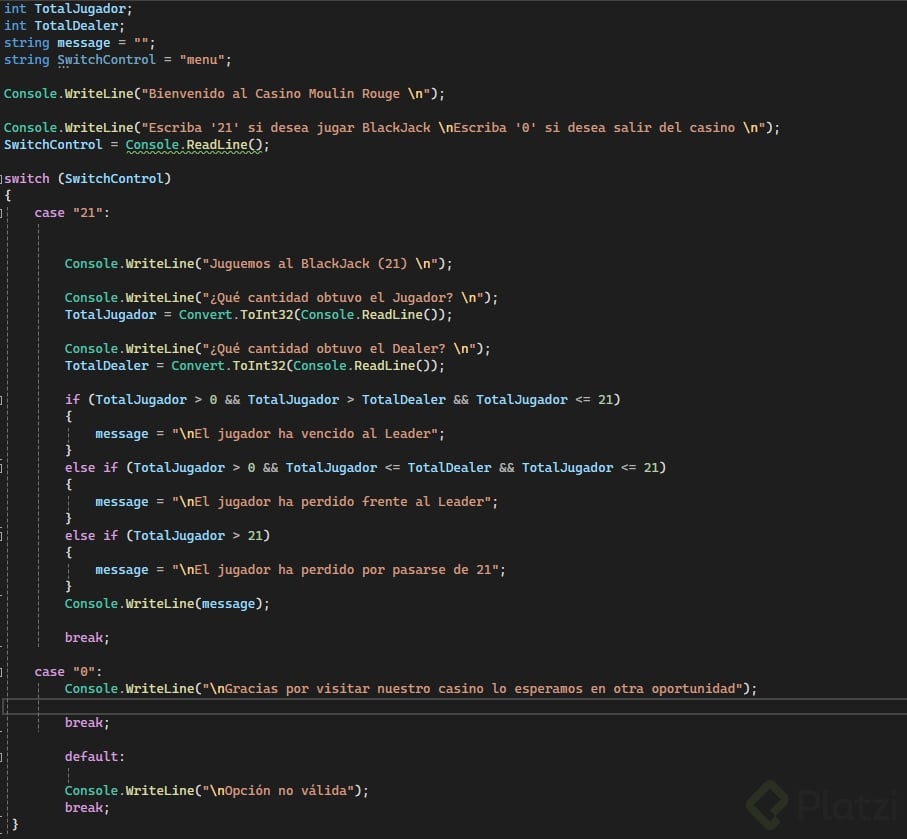The image size is (907, 839).
Task: Collapse the case "21": section
Action: [x=2, y=212]
